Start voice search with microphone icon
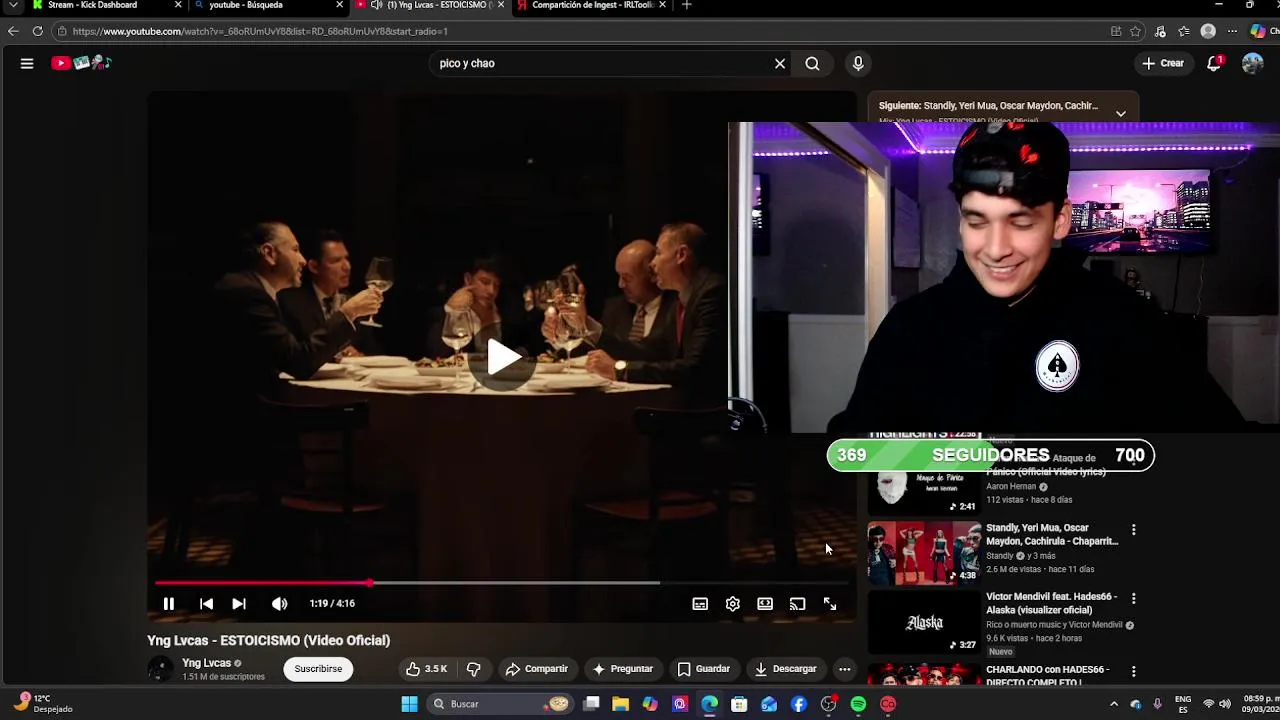This screenshot has height=720, width=1280. click(x=858, y=63)
